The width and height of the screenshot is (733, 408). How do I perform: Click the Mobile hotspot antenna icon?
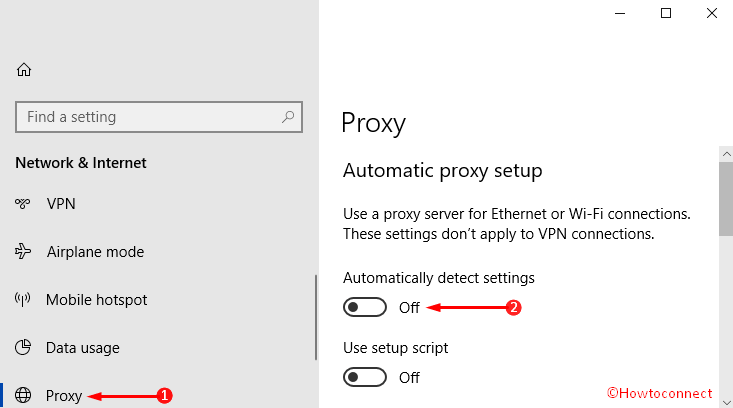tap(22, 299)
